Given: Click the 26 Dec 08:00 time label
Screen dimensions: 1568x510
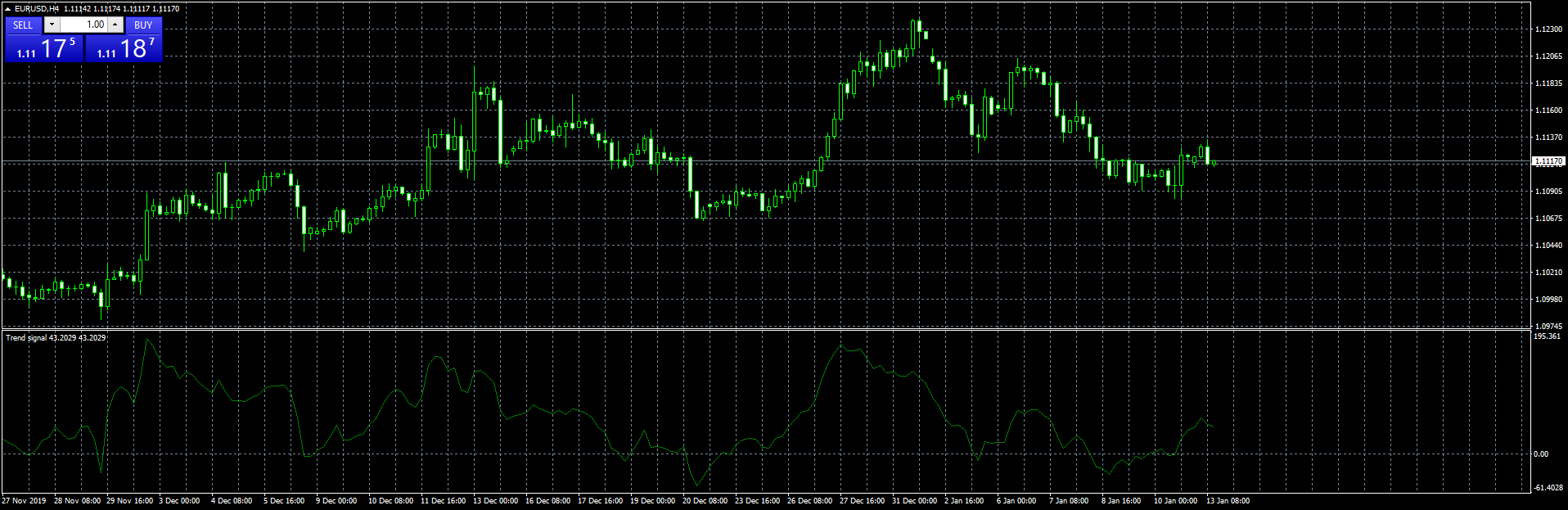Looking at the screenshot, I should pyautogui.click(x=810, y=501).
